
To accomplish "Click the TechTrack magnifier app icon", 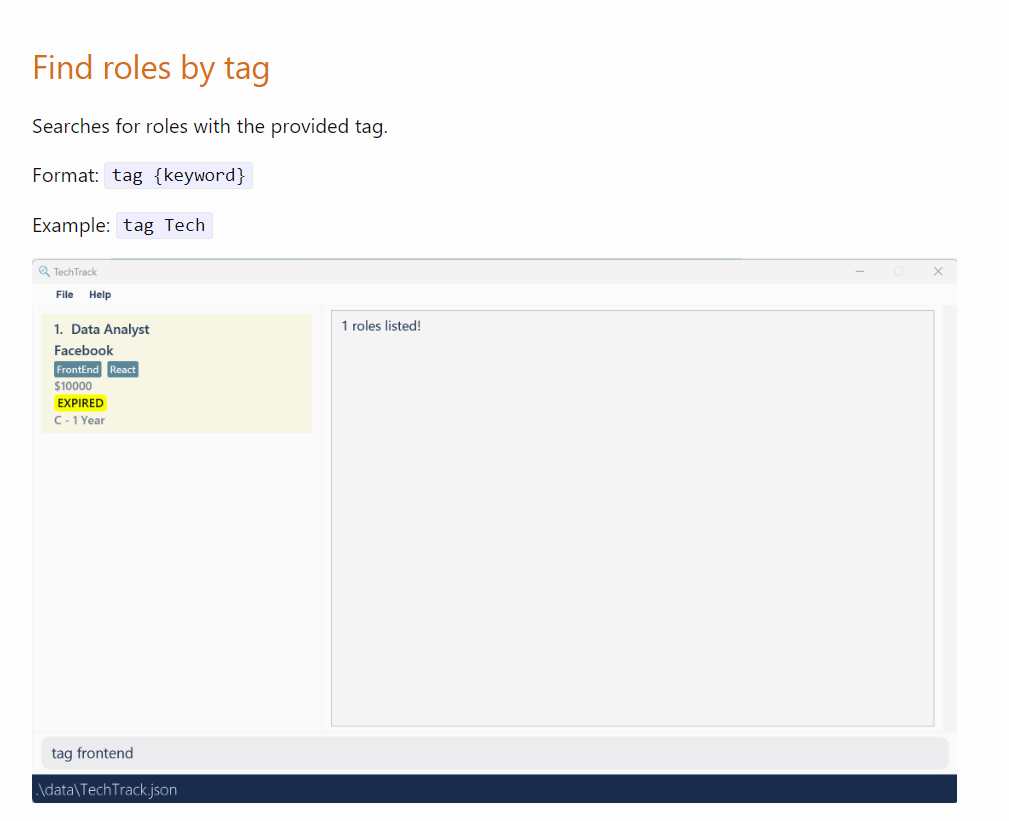I will [x=44, y=272].
